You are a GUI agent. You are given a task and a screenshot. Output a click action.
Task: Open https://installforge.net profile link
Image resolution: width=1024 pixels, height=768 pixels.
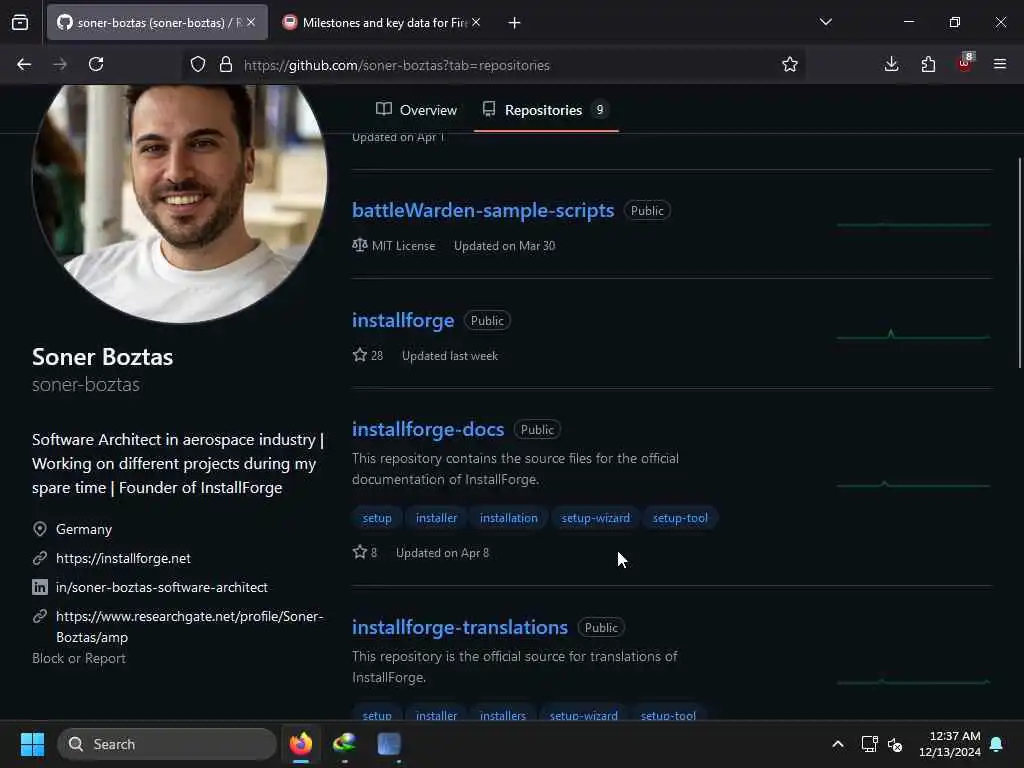click(123, 558)
